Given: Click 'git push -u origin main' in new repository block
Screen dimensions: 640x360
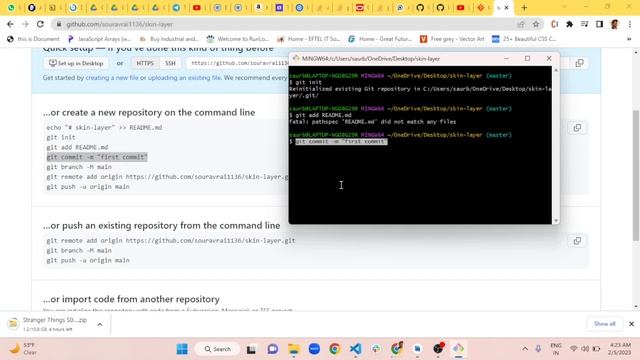Looking at the screenshot, I should 88,187.
